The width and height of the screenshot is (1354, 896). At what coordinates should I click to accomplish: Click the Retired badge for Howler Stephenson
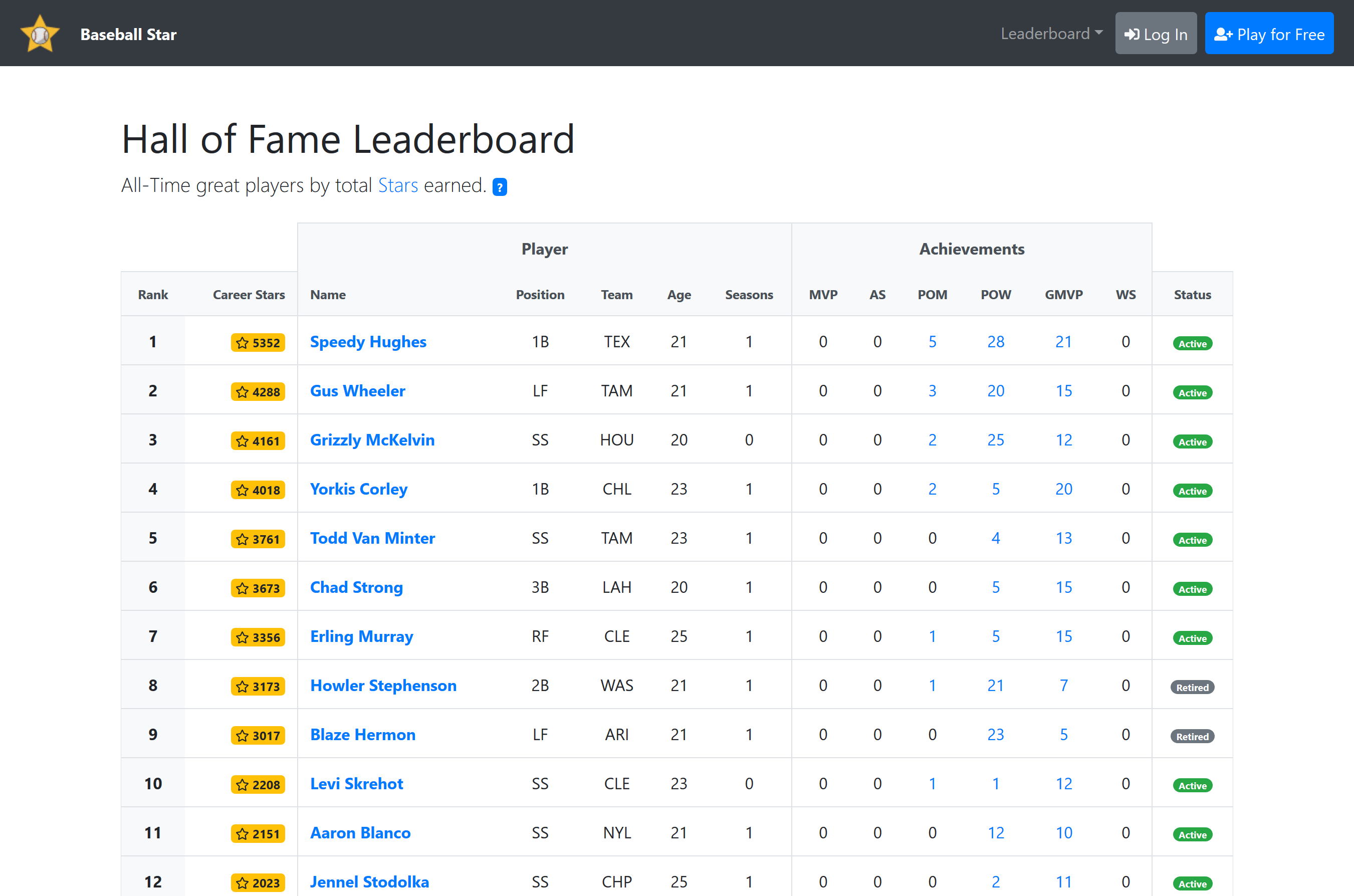click(1192, 688)
